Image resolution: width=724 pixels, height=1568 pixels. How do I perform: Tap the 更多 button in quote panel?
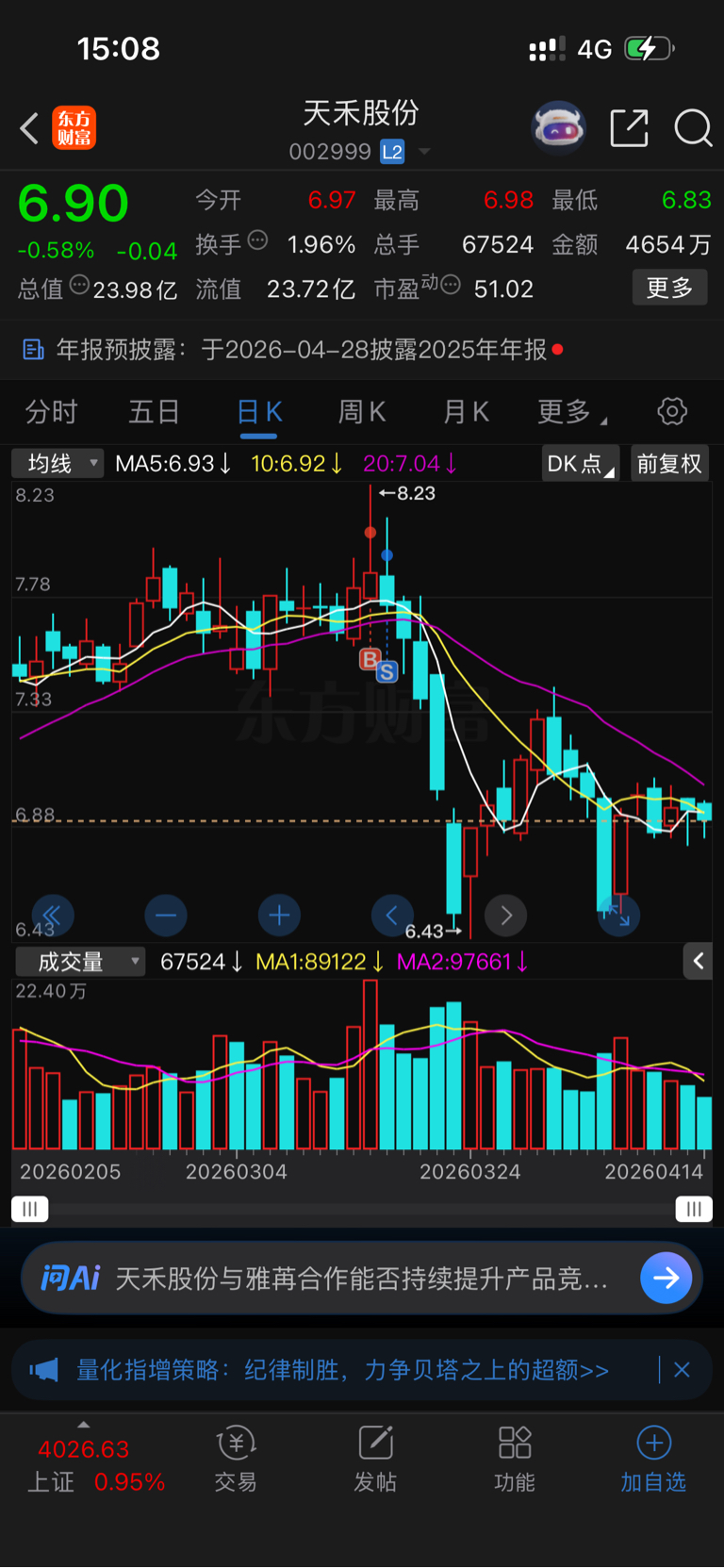point(669,288)
